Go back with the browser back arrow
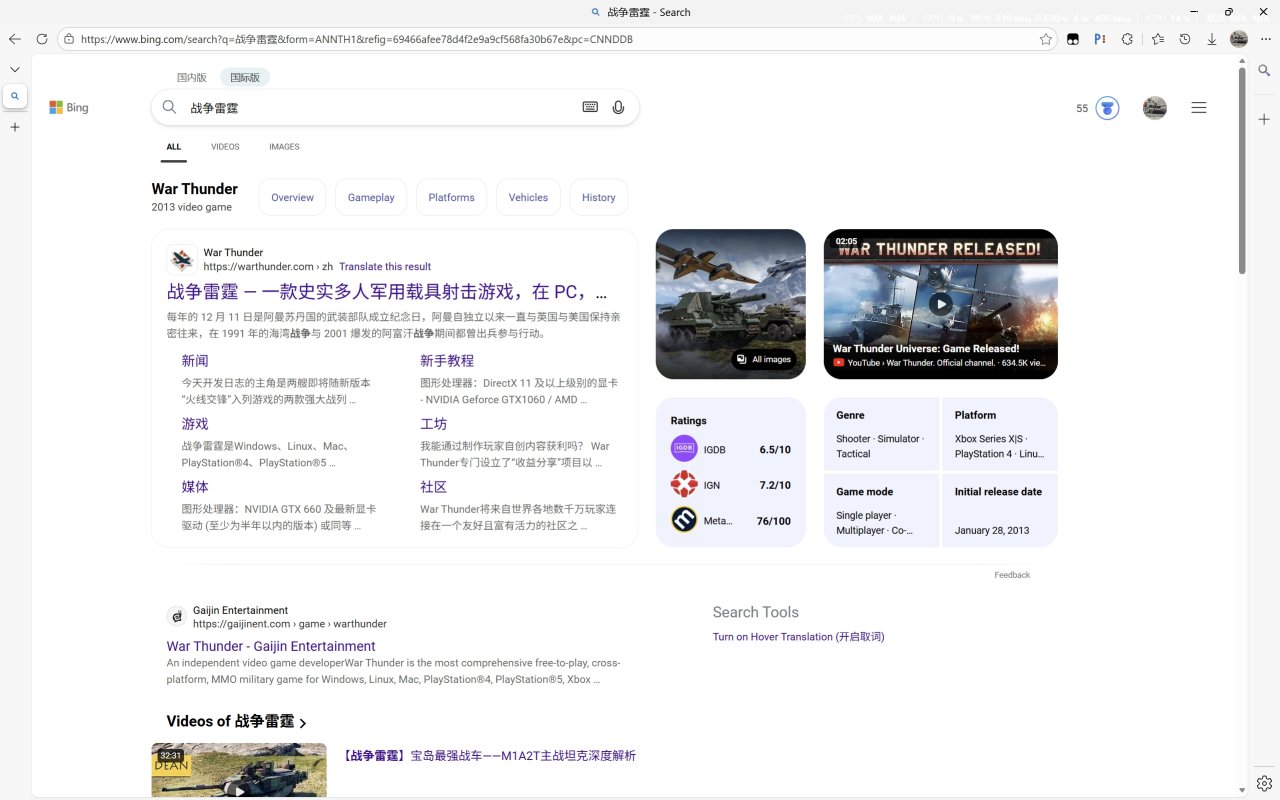This screenshot has width=1280, height=800. [15, 39]
